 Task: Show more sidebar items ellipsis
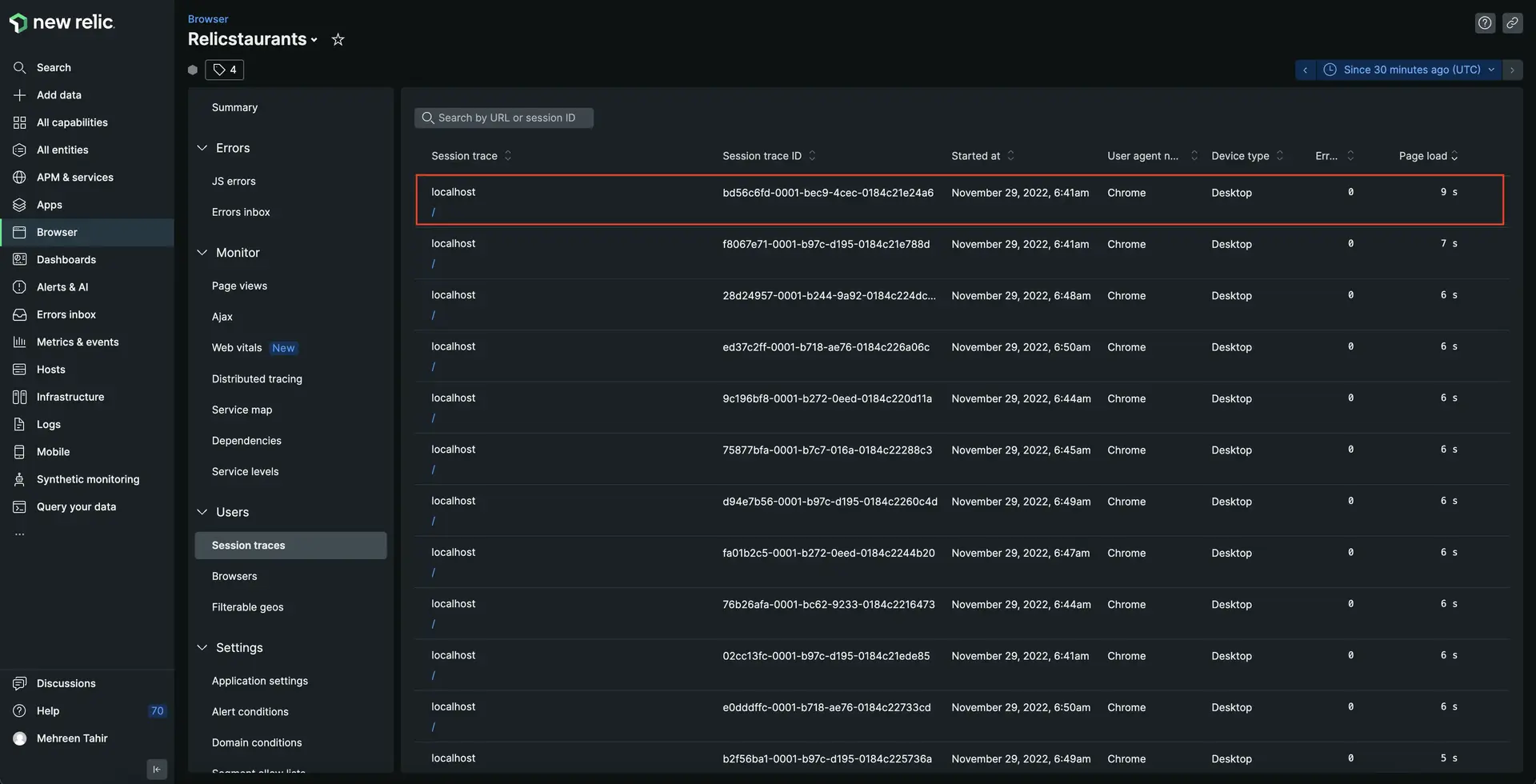[x=20, y=534]
